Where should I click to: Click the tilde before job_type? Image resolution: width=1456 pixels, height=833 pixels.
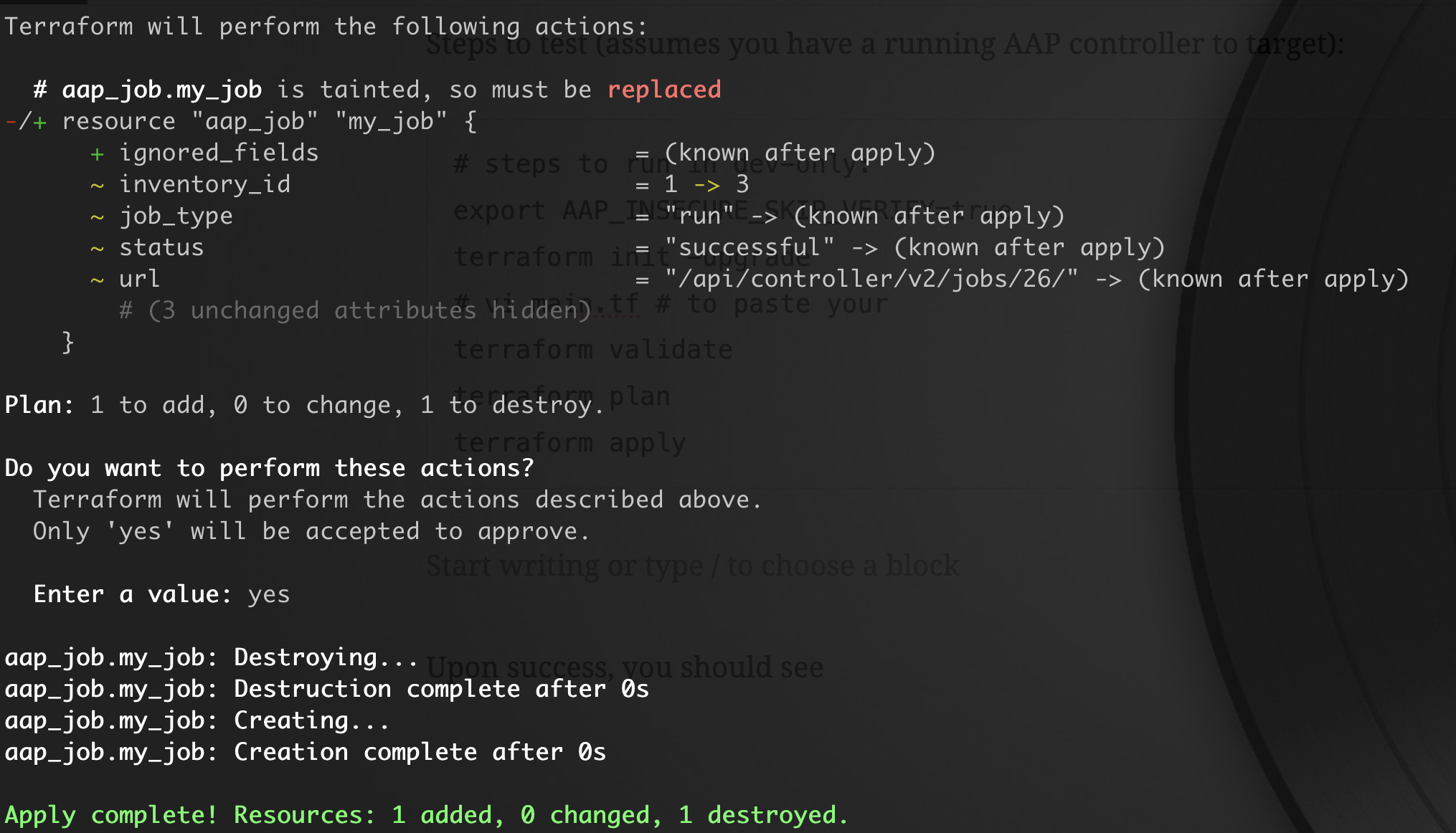point(97,216)
